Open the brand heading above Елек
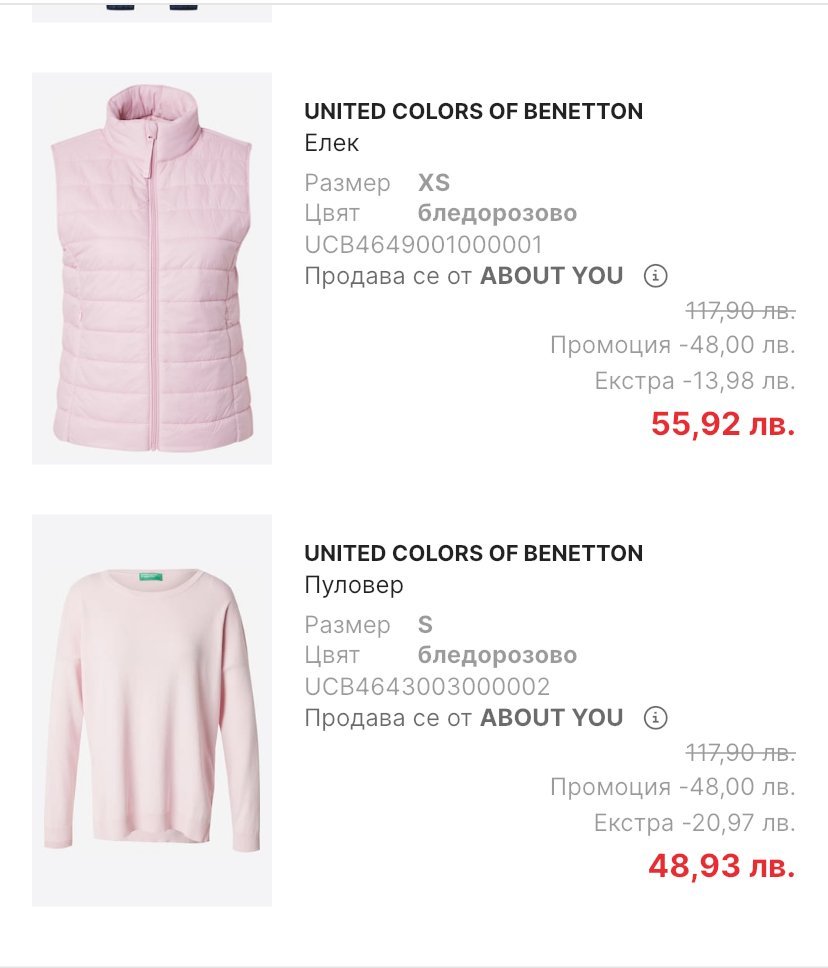Image resolution: width=828 pixels, height=968 pixels. 473,111
